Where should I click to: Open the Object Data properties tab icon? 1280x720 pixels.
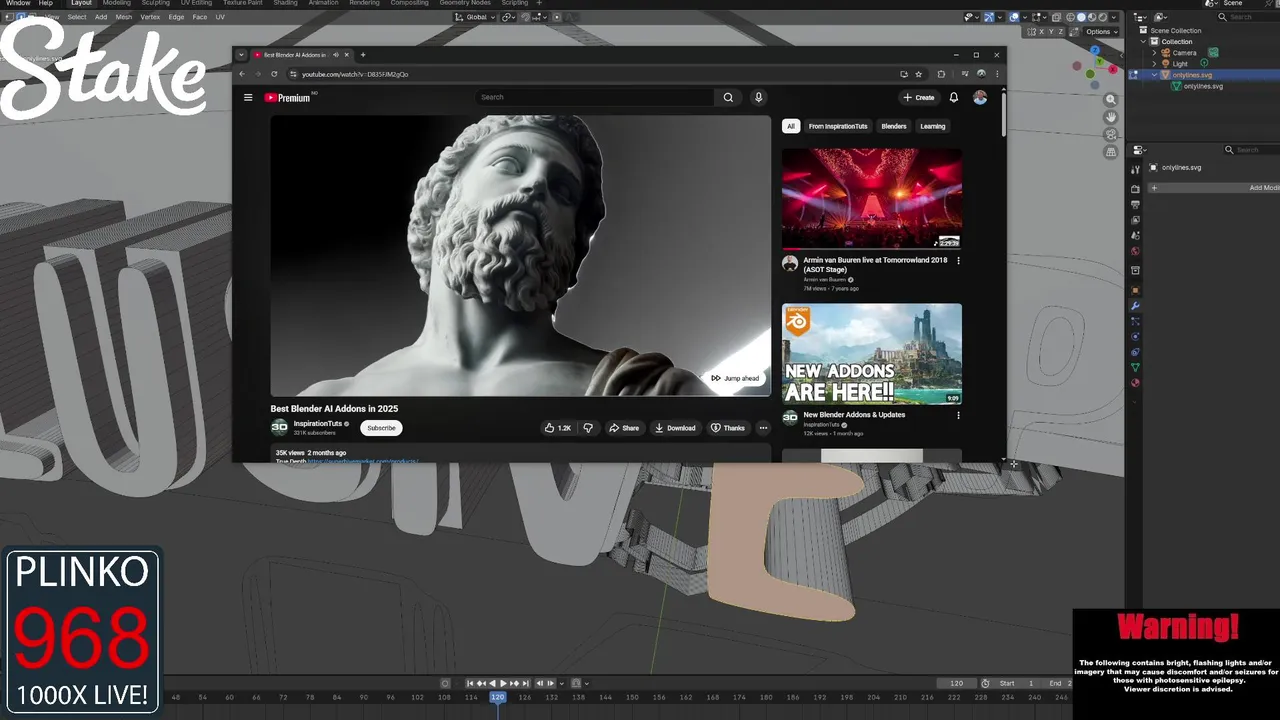1135,368
